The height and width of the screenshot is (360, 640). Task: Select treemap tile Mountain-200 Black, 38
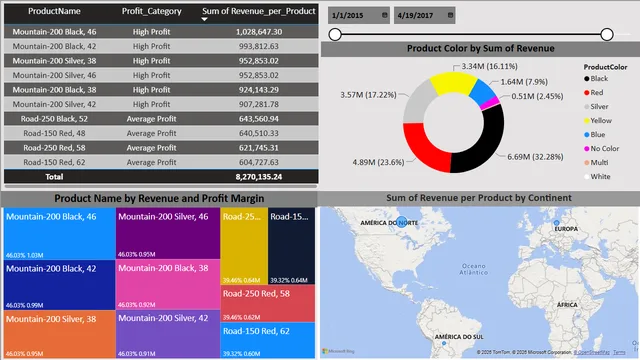168,284
